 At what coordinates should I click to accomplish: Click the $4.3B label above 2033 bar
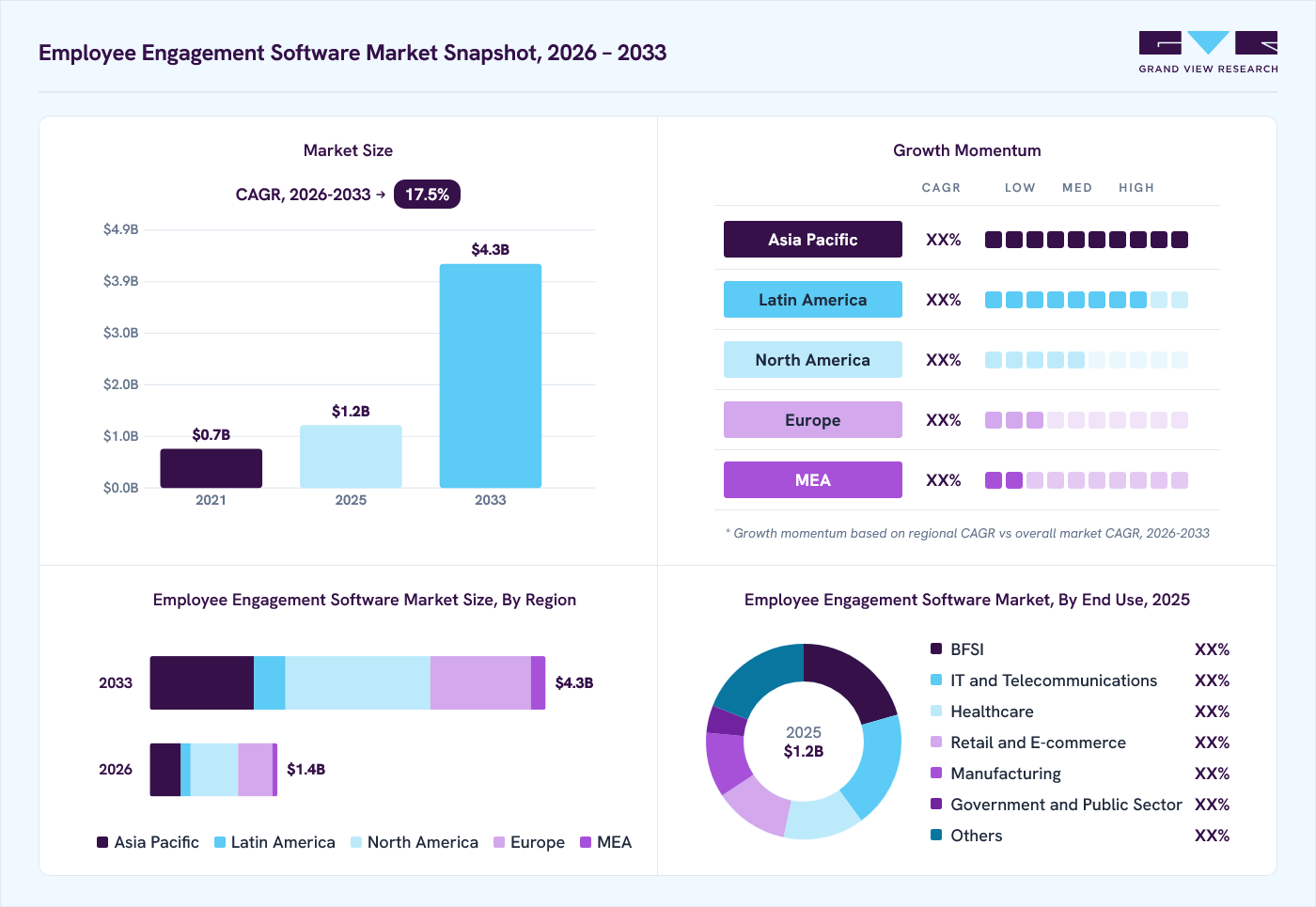pyautogui.click(x=491, y=249)
